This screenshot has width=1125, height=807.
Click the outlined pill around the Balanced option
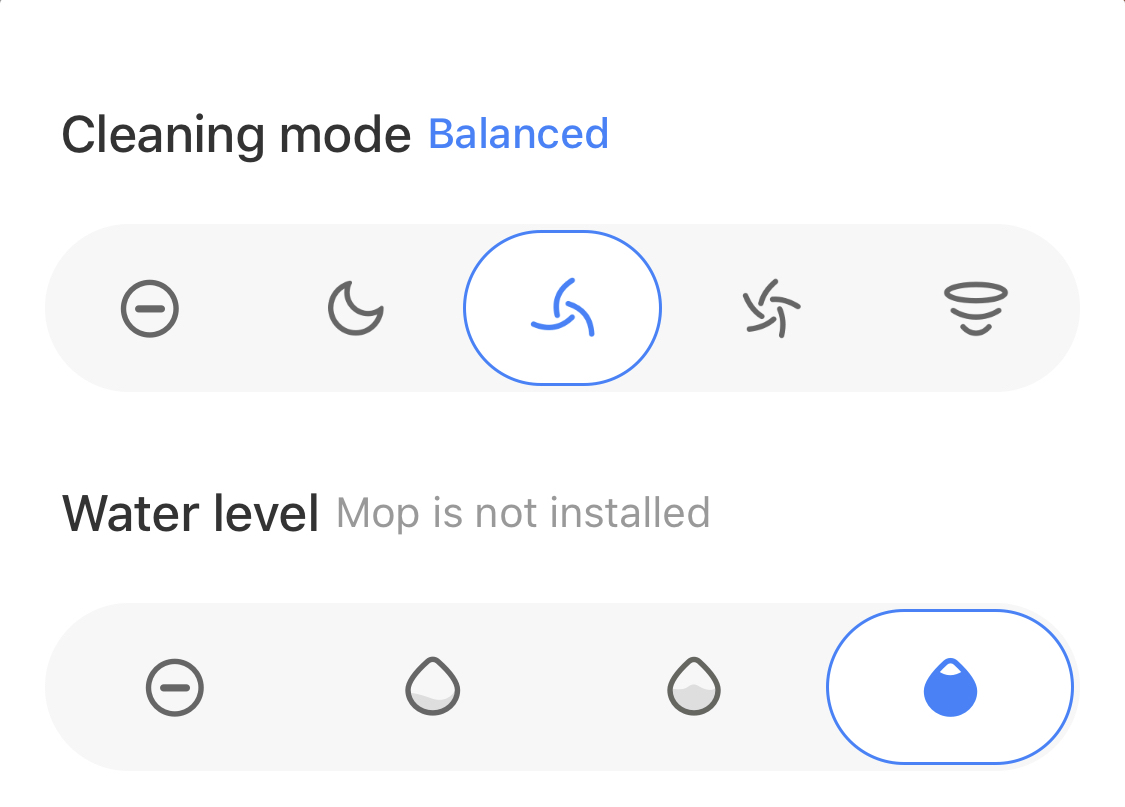point(562,308)
